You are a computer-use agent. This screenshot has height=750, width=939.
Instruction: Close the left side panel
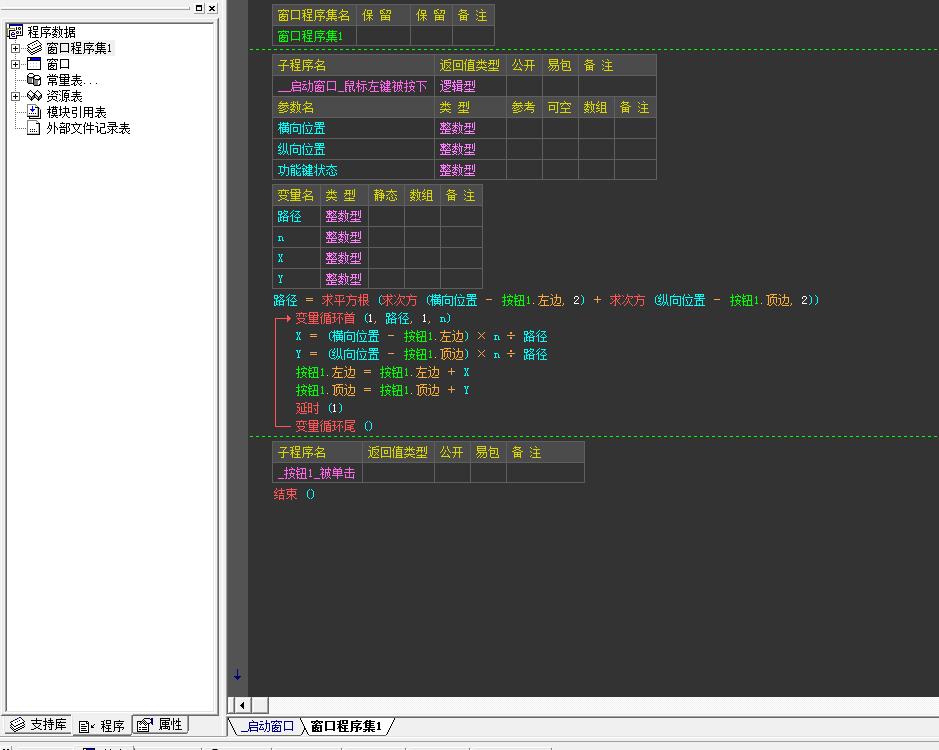pos(212,8)
